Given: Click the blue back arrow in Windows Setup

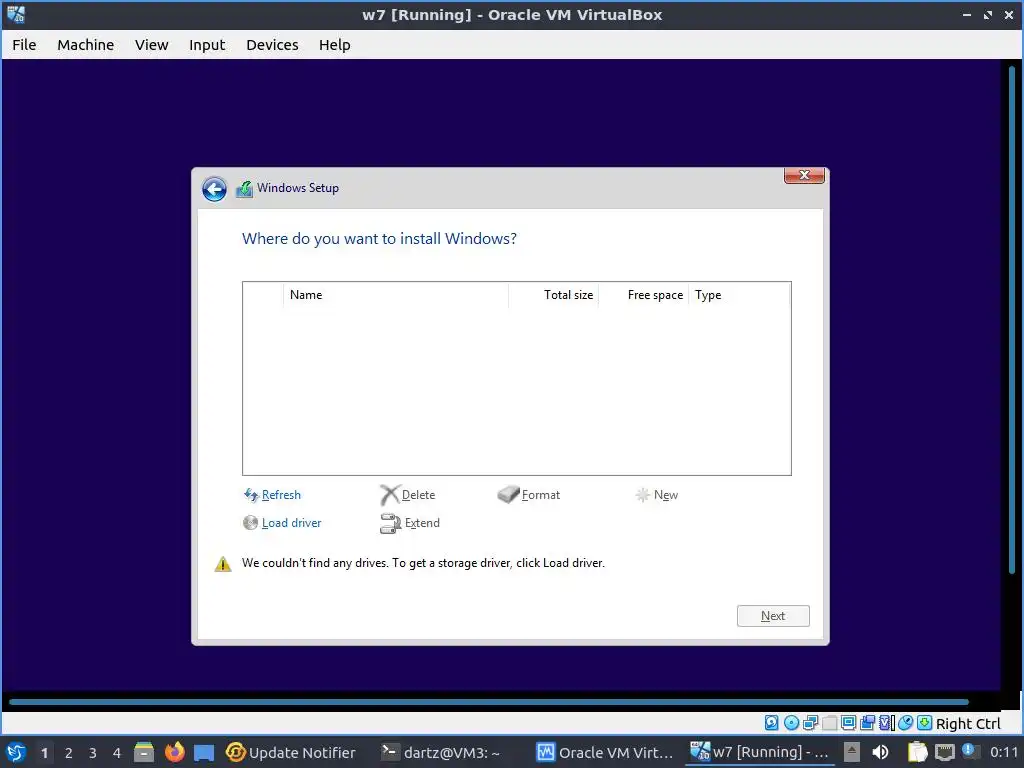Looking at the screenshot, I should point(214,189).
